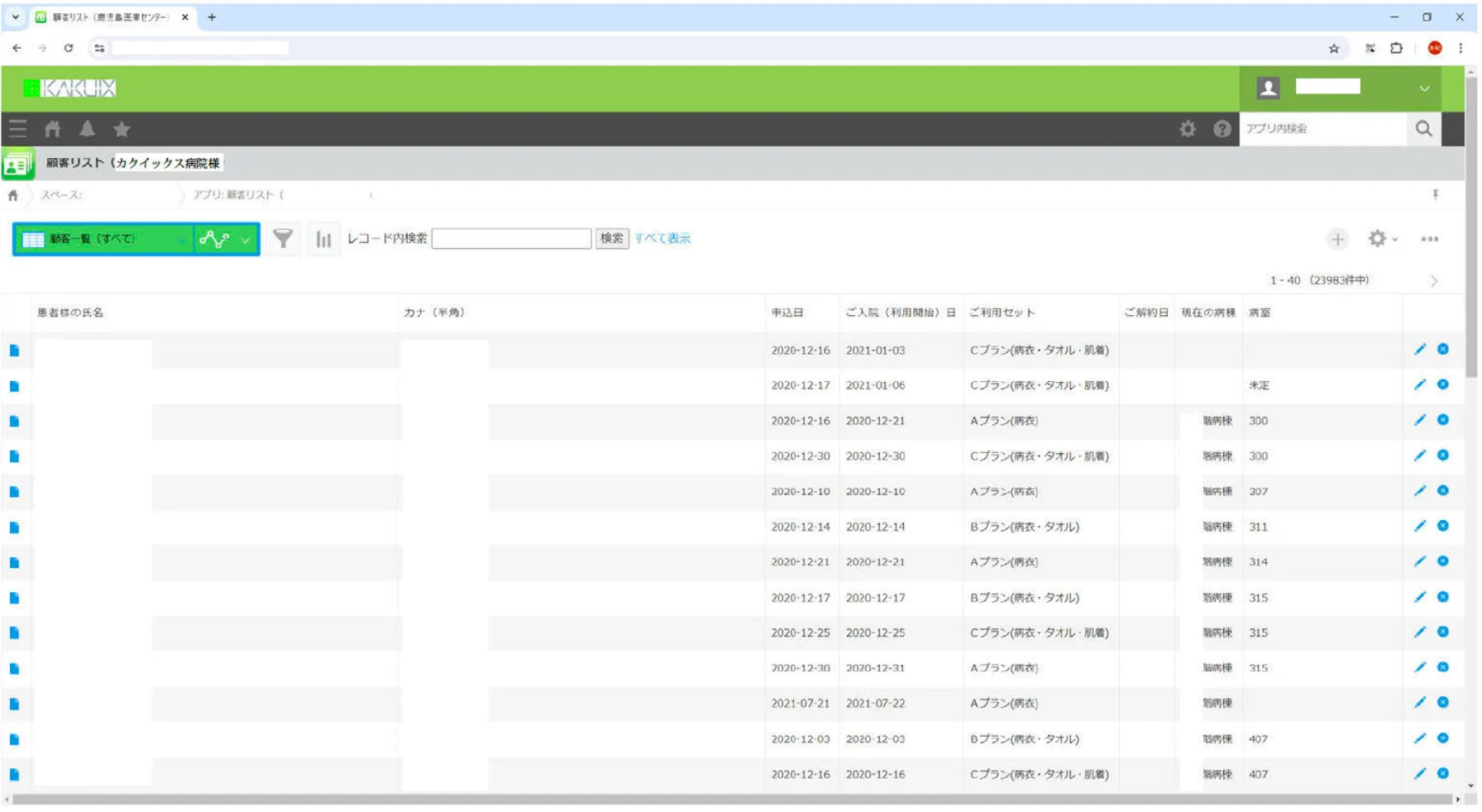Open the user account dropdown menu
Image resolution: width=1482 pixels, height=812 pixels.
1423,88
